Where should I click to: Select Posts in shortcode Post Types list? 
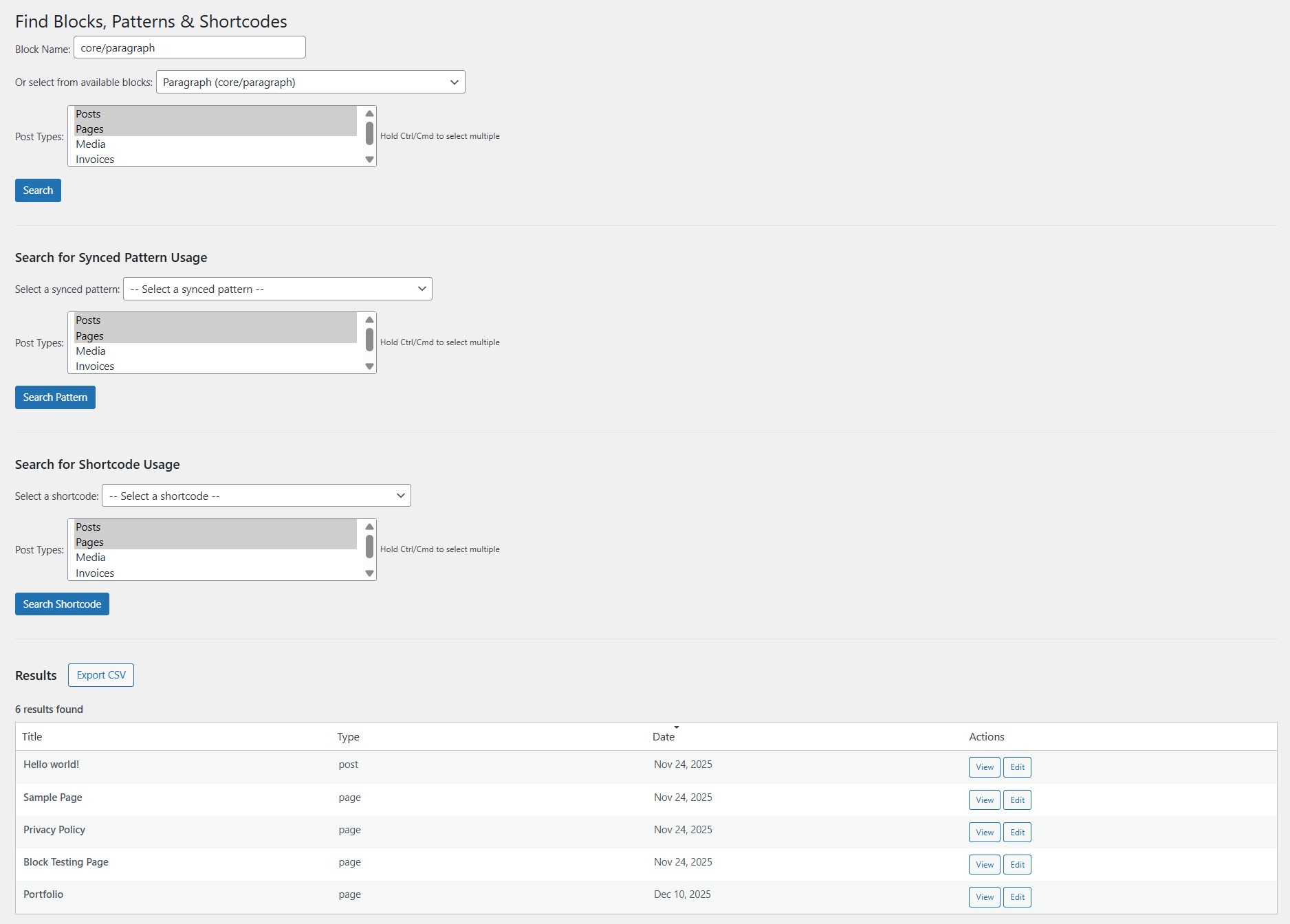215,527
